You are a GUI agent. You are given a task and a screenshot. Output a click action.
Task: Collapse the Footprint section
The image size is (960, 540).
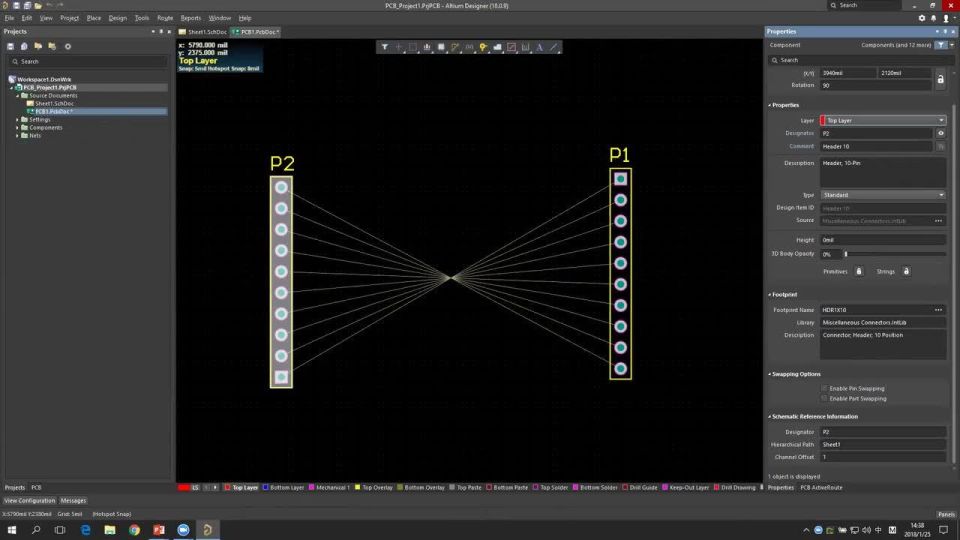pyautogui.click(x=770, y=294)
